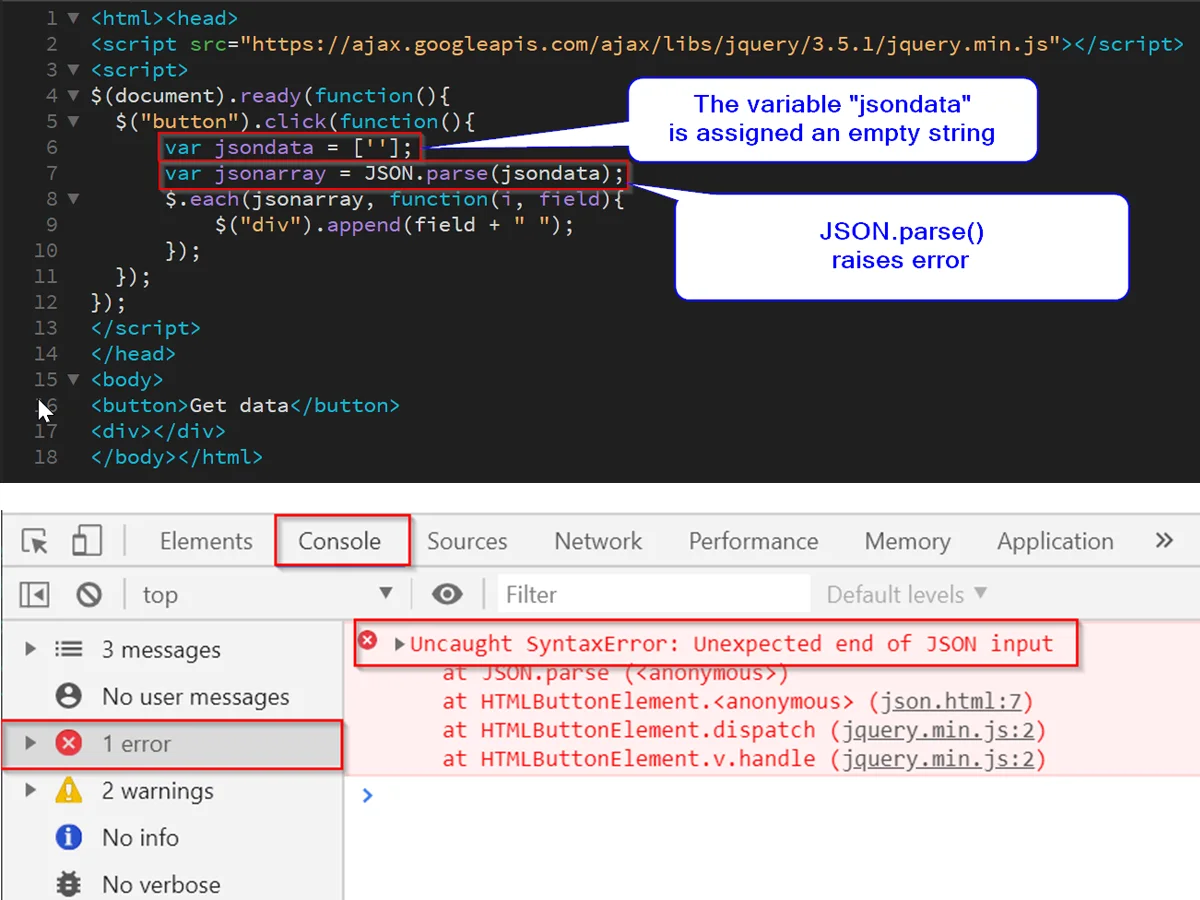
Task: Collapse the body fold arrow on line 15
Action: click(x=73, y=380)
